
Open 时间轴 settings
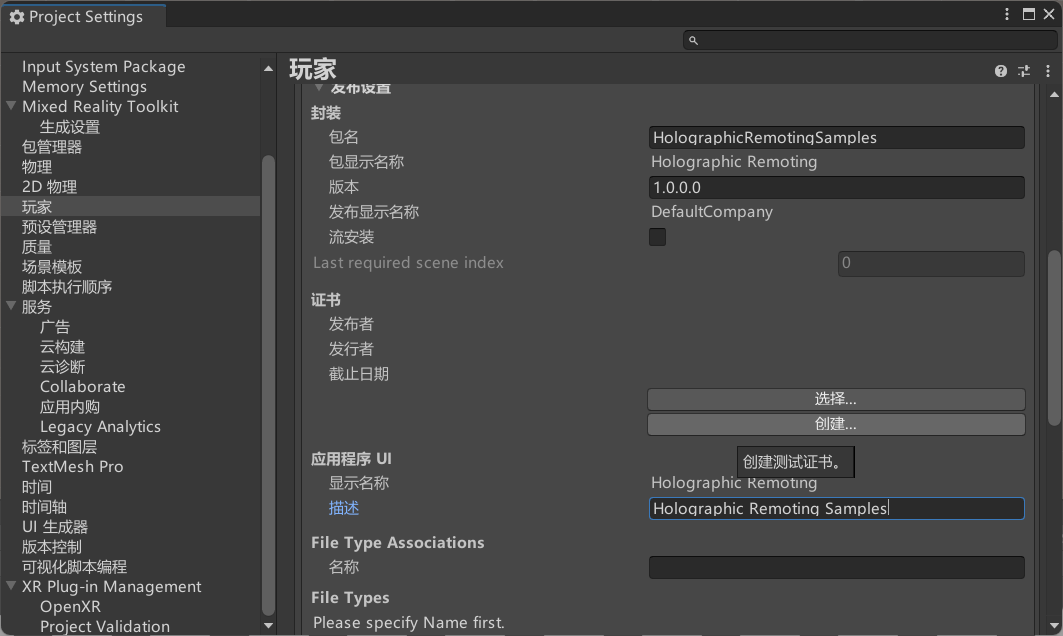tap(44, 506)
